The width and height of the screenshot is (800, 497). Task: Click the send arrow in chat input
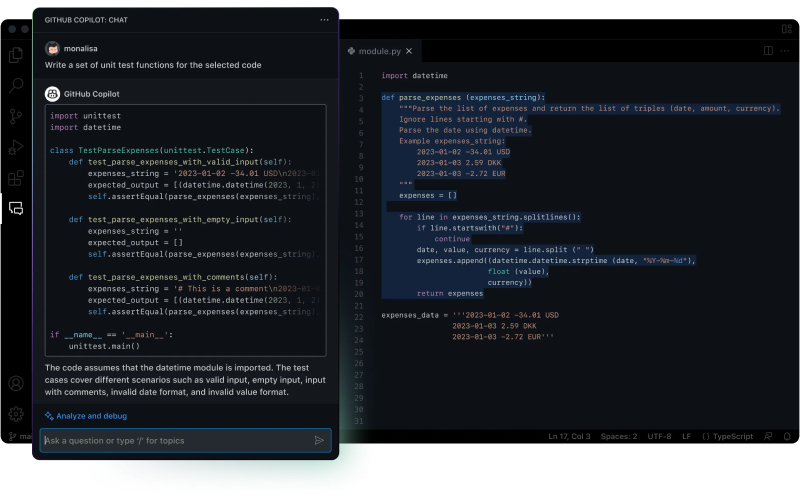(319, 440)
